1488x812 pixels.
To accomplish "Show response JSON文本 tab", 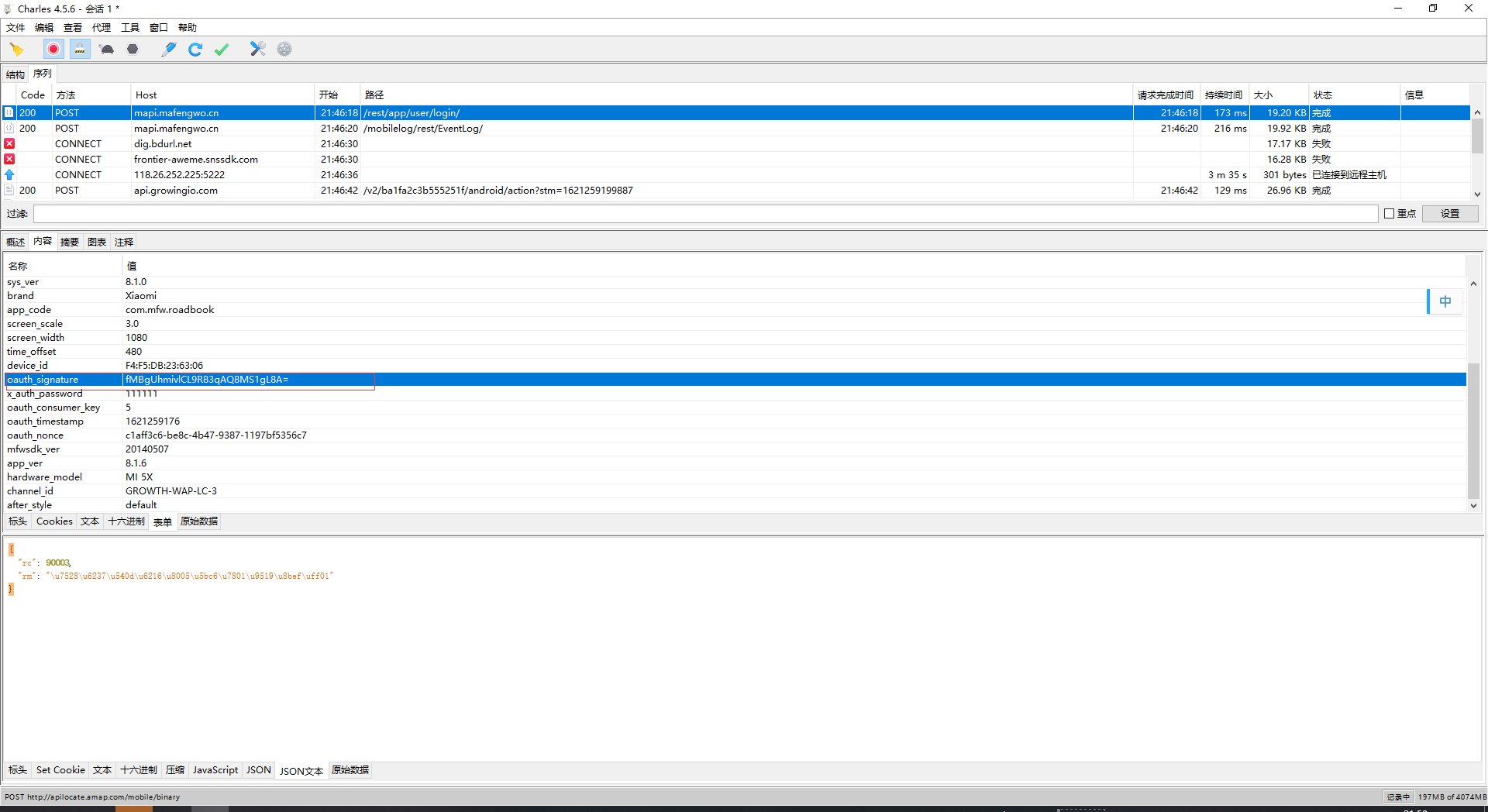I will coord(301,771).
